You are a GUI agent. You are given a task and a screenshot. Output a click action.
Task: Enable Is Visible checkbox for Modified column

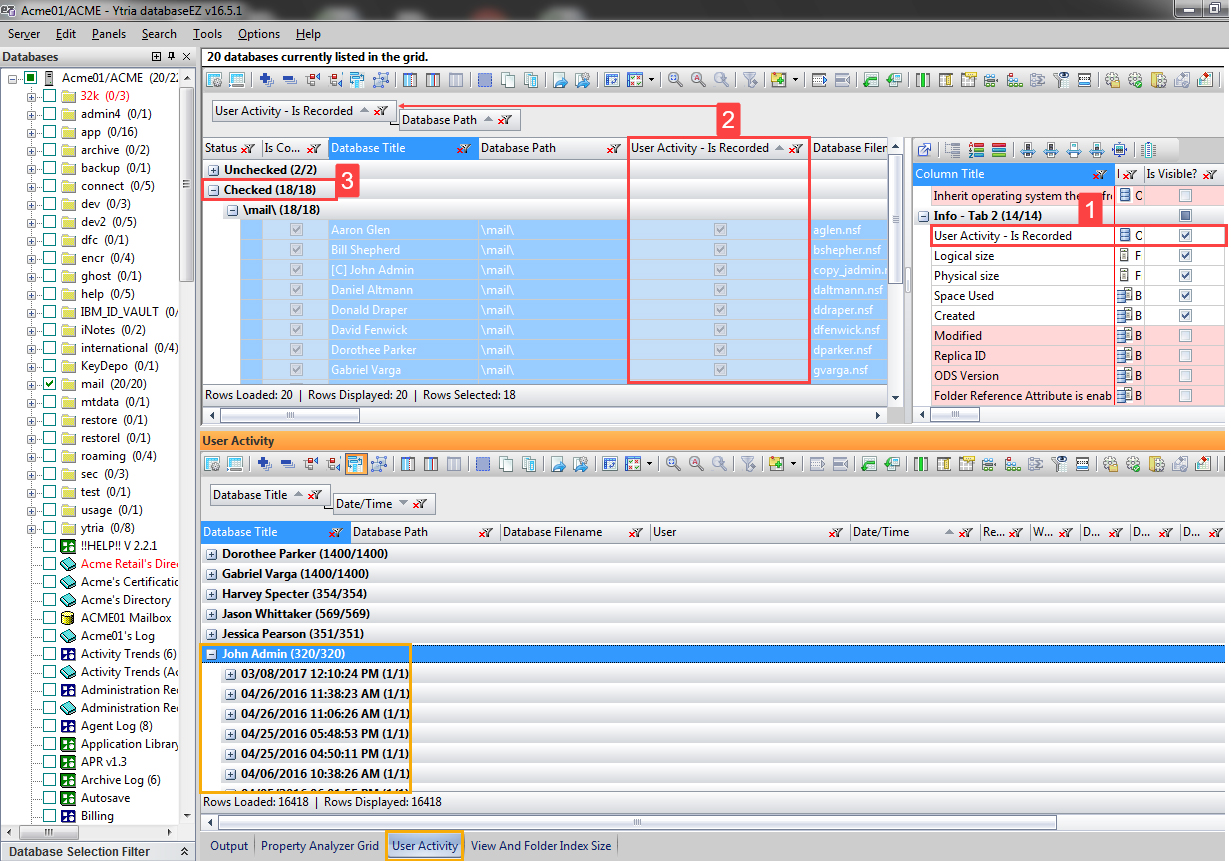(1185, 336)
